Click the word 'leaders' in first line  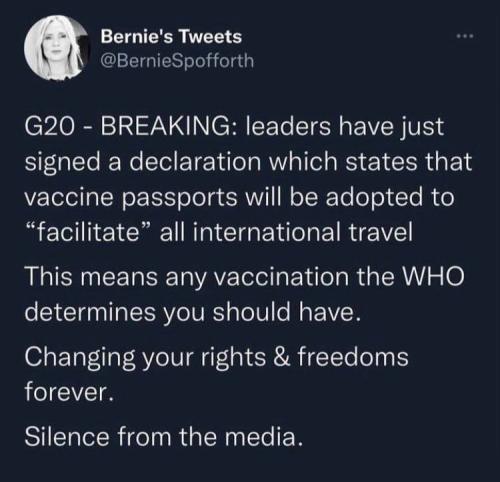(x=289, y=127)
